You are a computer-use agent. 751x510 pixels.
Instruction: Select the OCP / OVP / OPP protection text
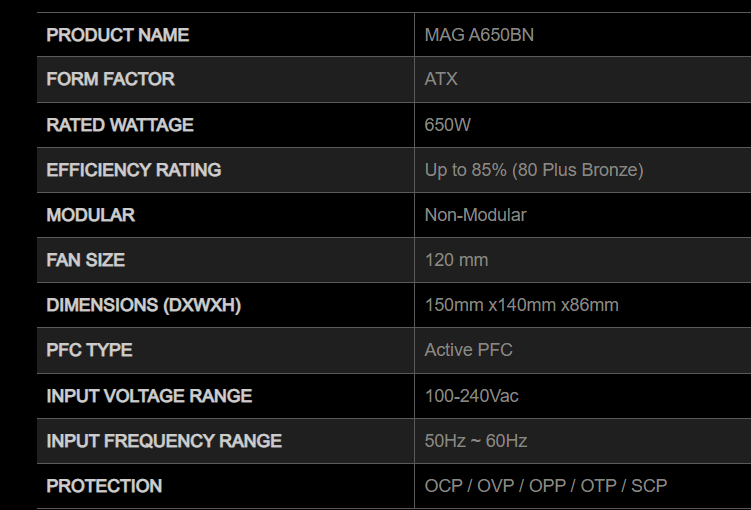[496, 486]
